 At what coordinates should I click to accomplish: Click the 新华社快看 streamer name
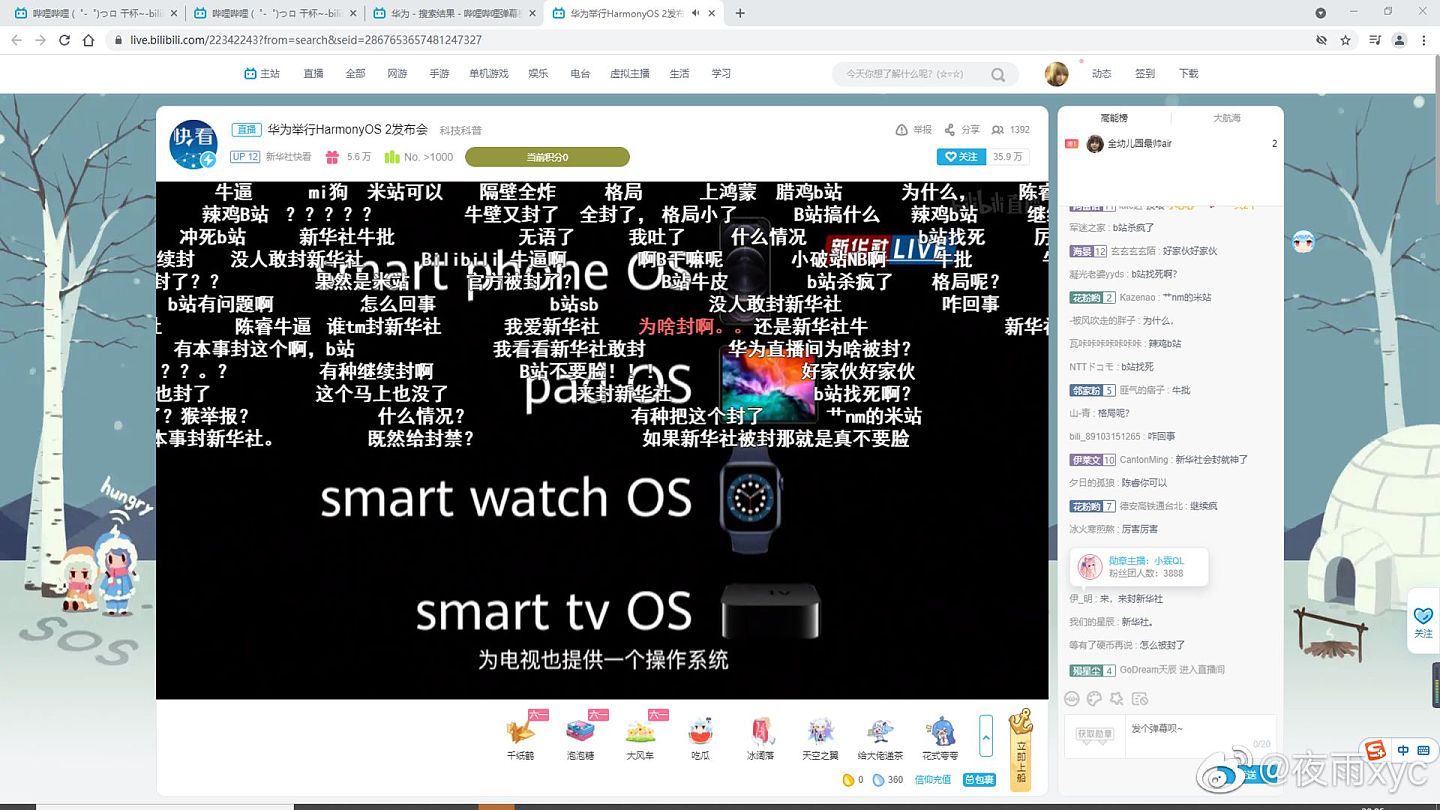pos(288,157)
